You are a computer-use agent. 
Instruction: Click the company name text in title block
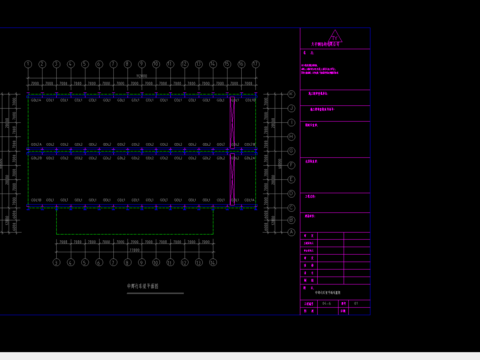pos(325,44)
